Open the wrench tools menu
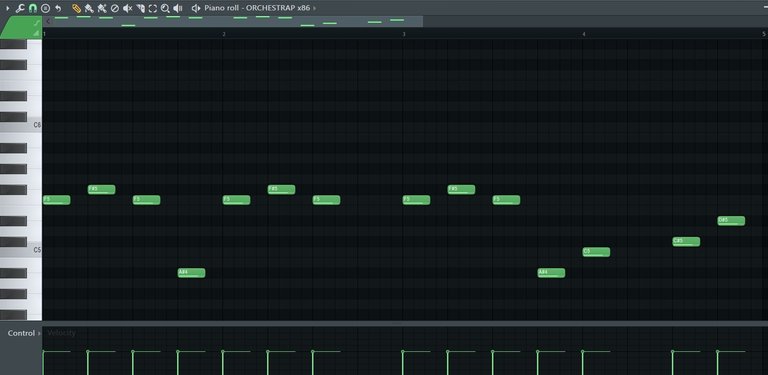The height and width of the screenshot is (375, 768). click(x=20, y=8)
